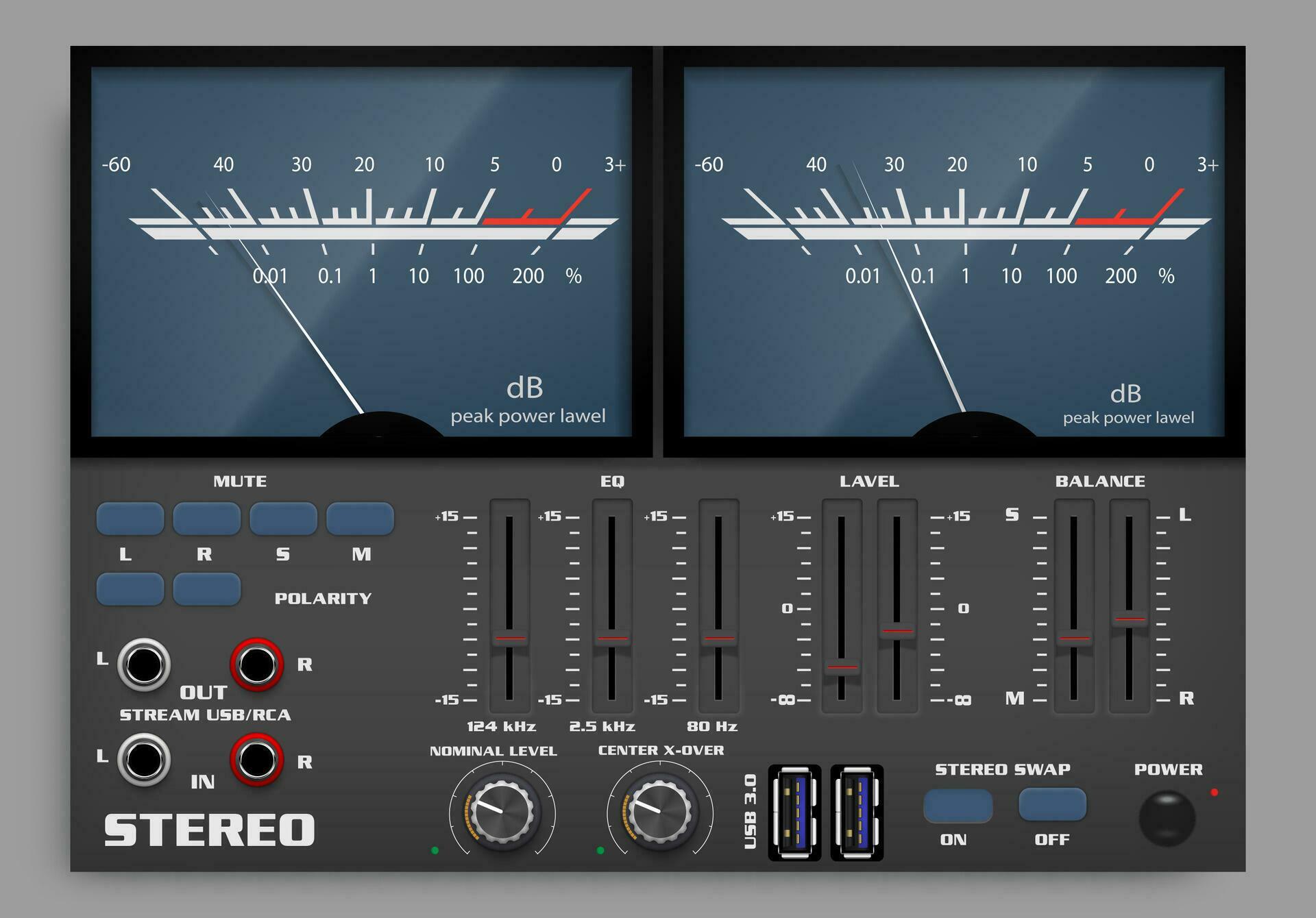The height and width of the screenshot is (918, 1316).
Task: Mute the M channel
Action: click(x=361, y=519)
